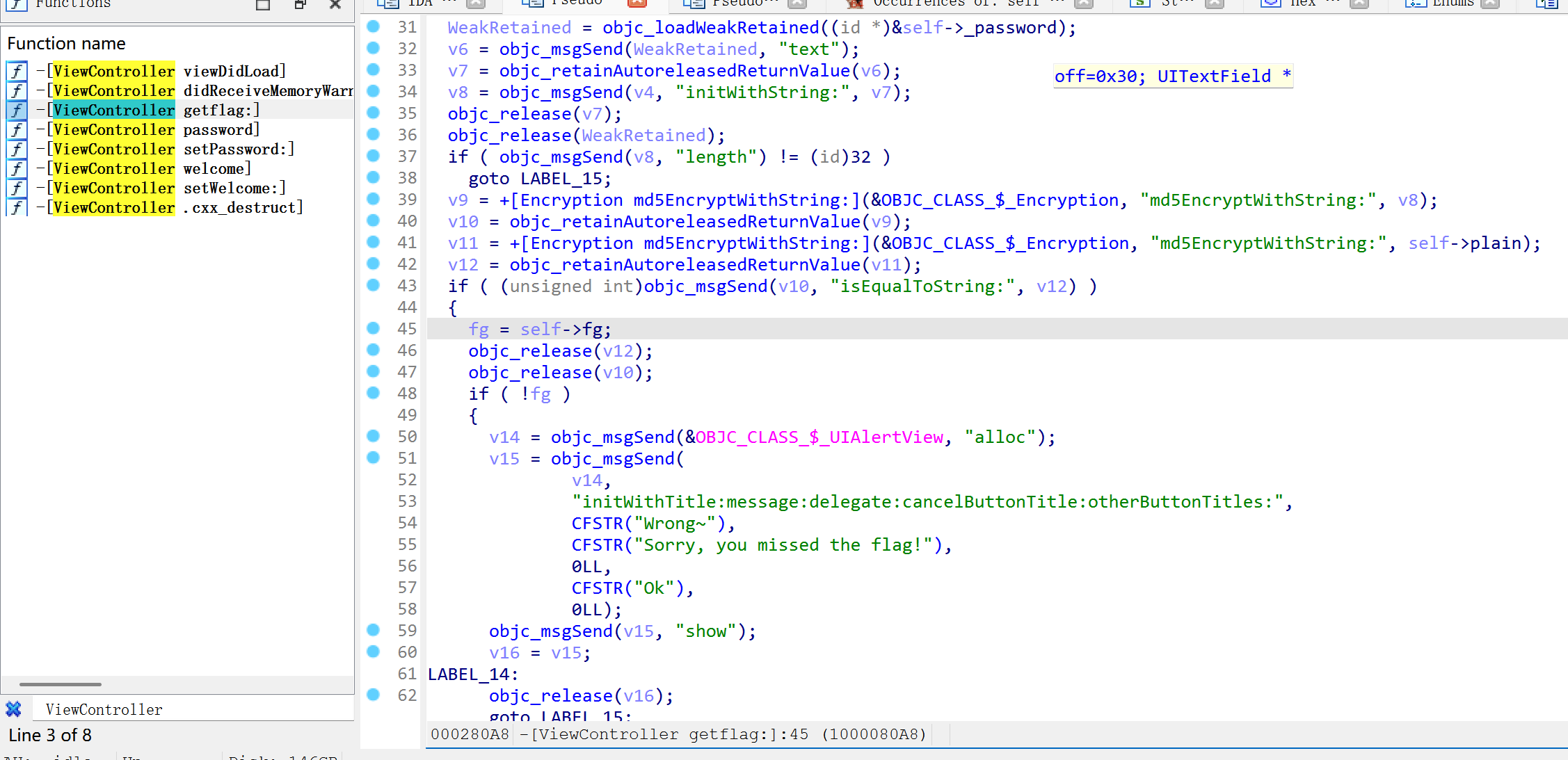Close the active Pseudocode tab with red X
Viewport: 1568px width, 760px height.
pos(637,3)
